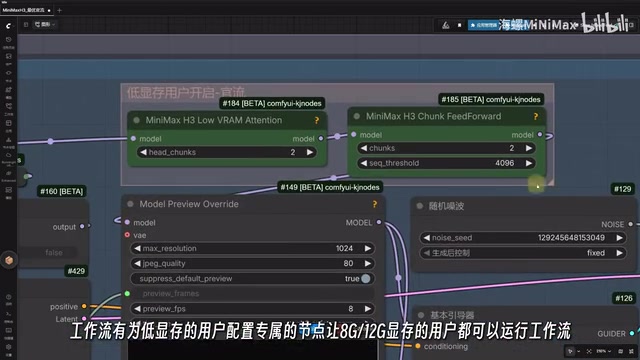Click the rightmost icon in bottom-right canvas controls
Image resolution: width=640 pixels, height=360 pixels.
pyautogui.click(x=631, y=351)
